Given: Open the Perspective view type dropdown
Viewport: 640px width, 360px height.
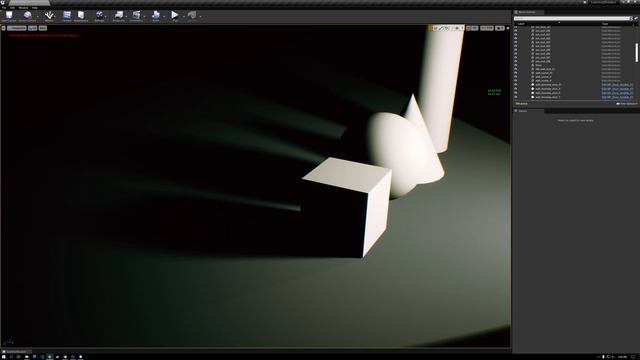Looking at the screenshot, I should coord(17,28).
